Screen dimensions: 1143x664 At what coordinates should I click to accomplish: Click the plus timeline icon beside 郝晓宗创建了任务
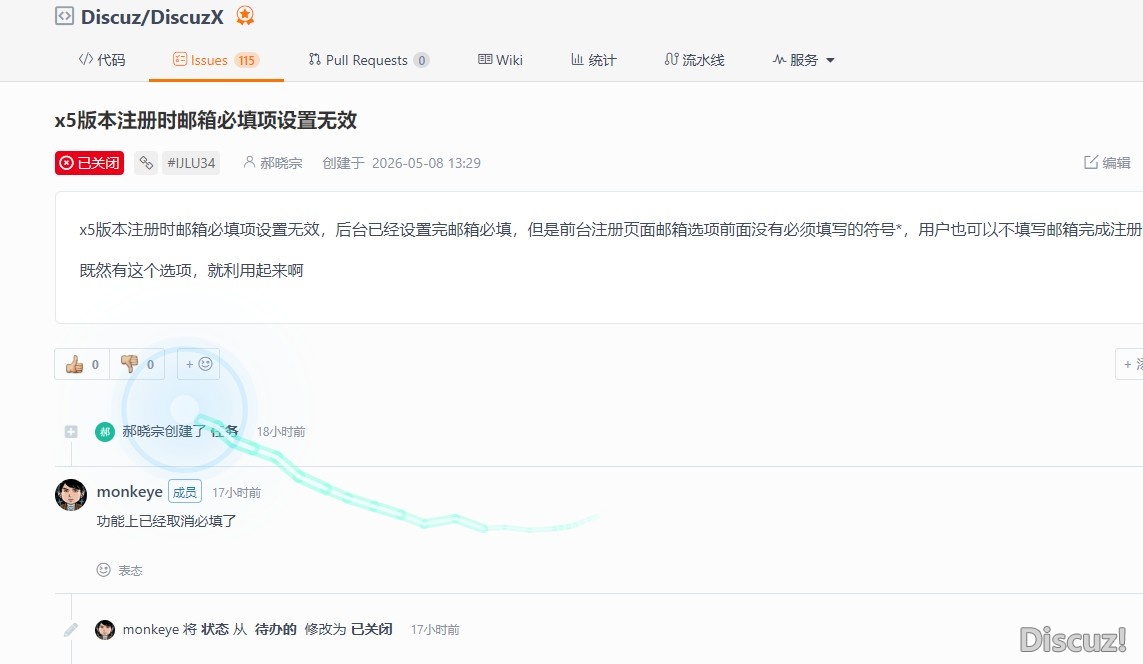coord(71,431)
